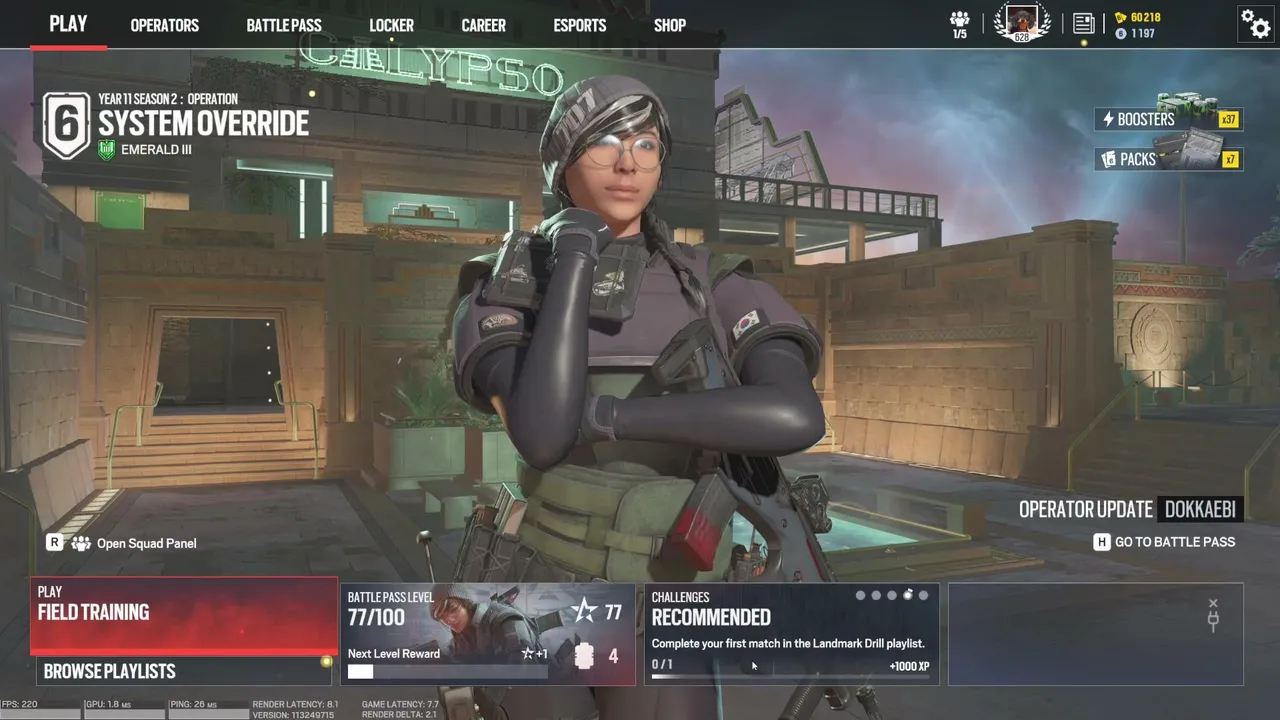Switch to the Play tab
This screenshot has width=1280, height=720.
[68, 24]
